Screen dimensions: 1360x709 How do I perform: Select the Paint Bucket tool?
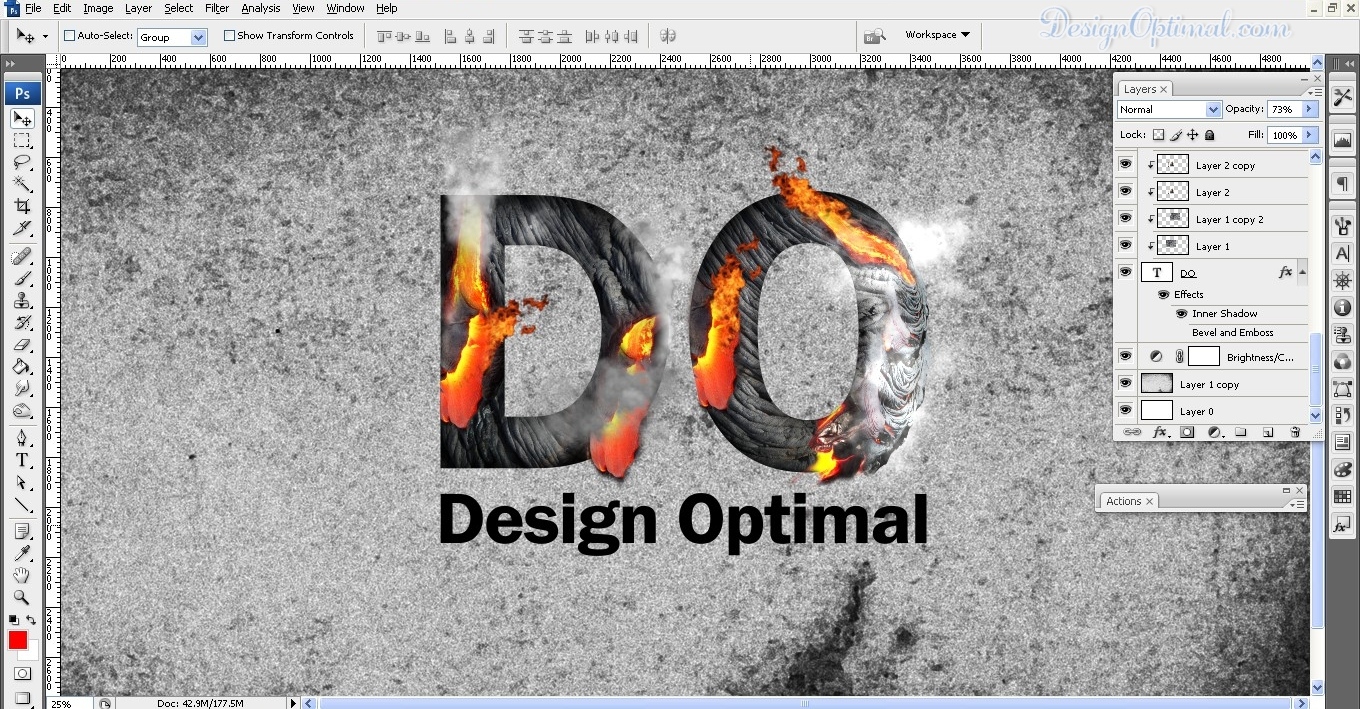point(22,366)
